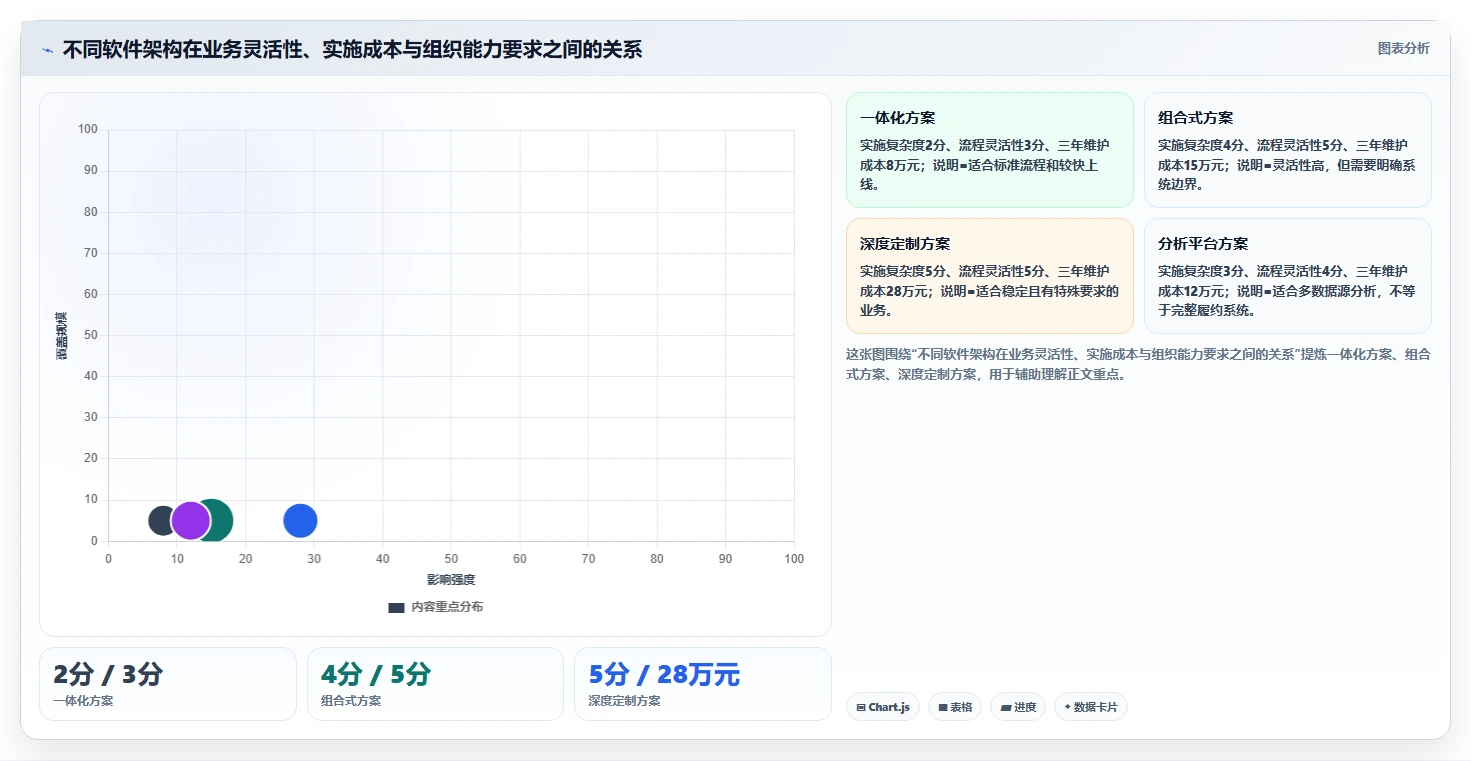Click the y-axis tick value 100
This screenshot has width=1471, height=761.
pyautogui.click(x=88, y=129)
